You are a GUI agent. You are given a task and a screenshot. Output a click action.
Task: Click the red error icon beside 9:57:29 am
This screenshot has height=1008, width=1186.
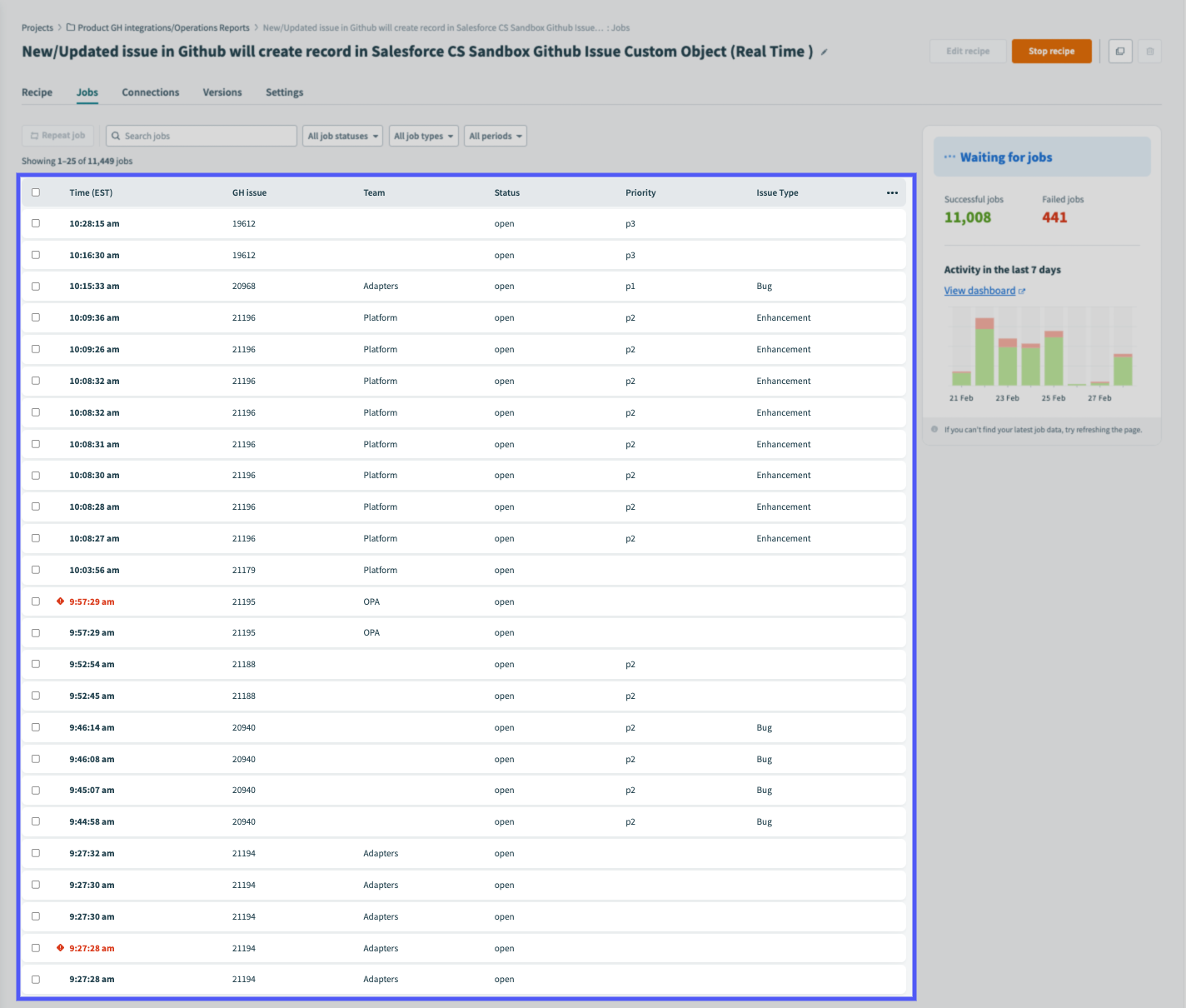pos(59,601)
